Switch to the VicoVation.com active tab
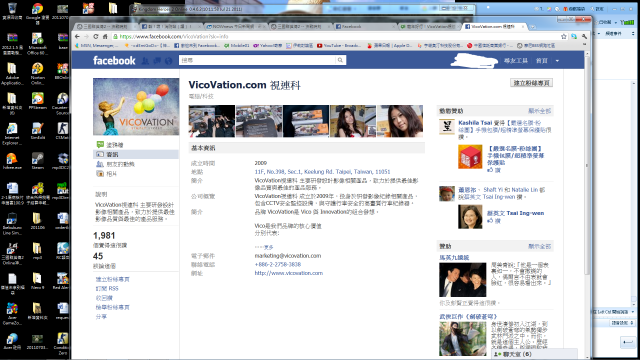 click(x=493, y=27)
